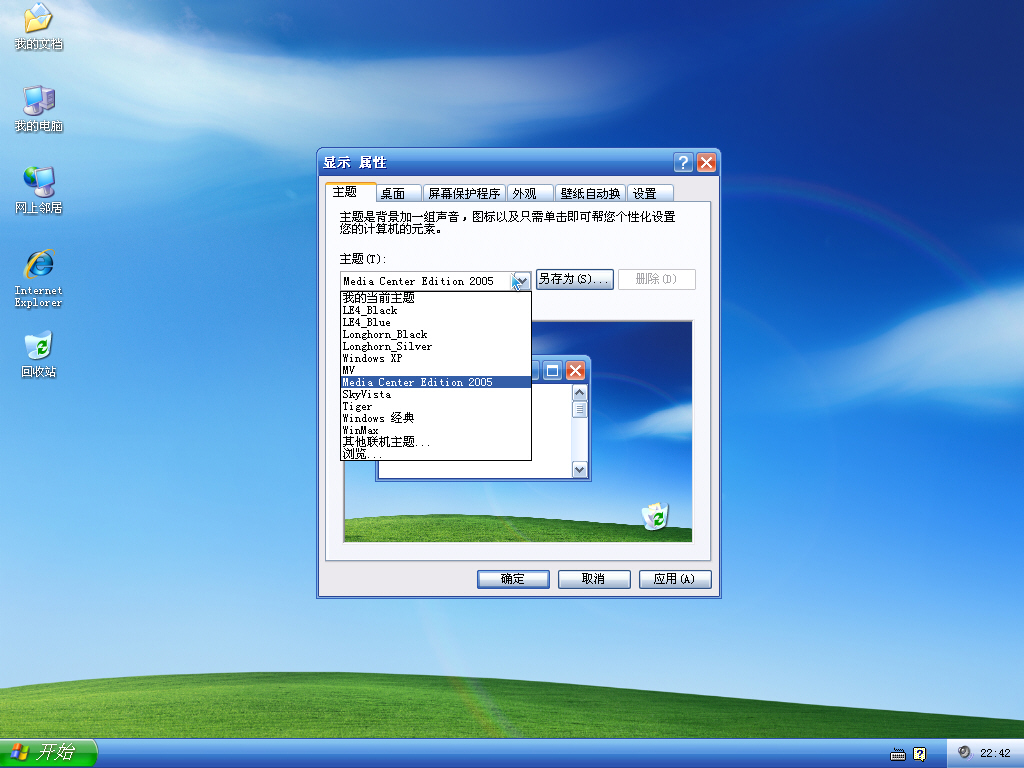Click the help icon in system tray

(x=920, y=754)
